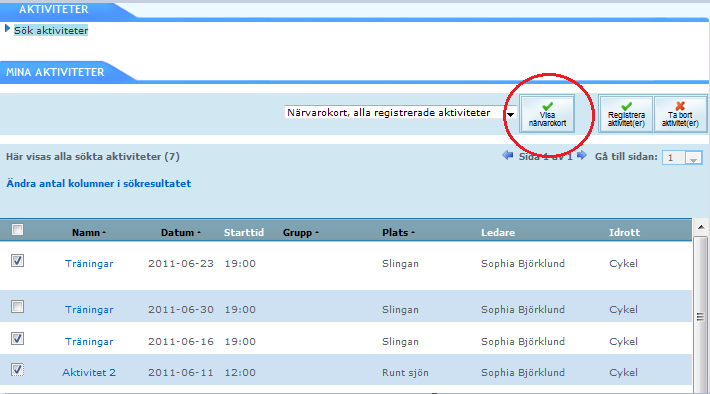Click the 2011-06-11 date cell
710x394 pixels.
tap(181, 373)
